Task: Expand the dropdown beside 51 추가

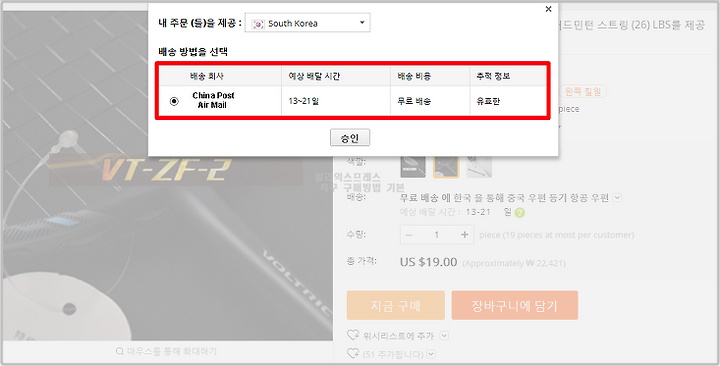Action: click(431, 354)
